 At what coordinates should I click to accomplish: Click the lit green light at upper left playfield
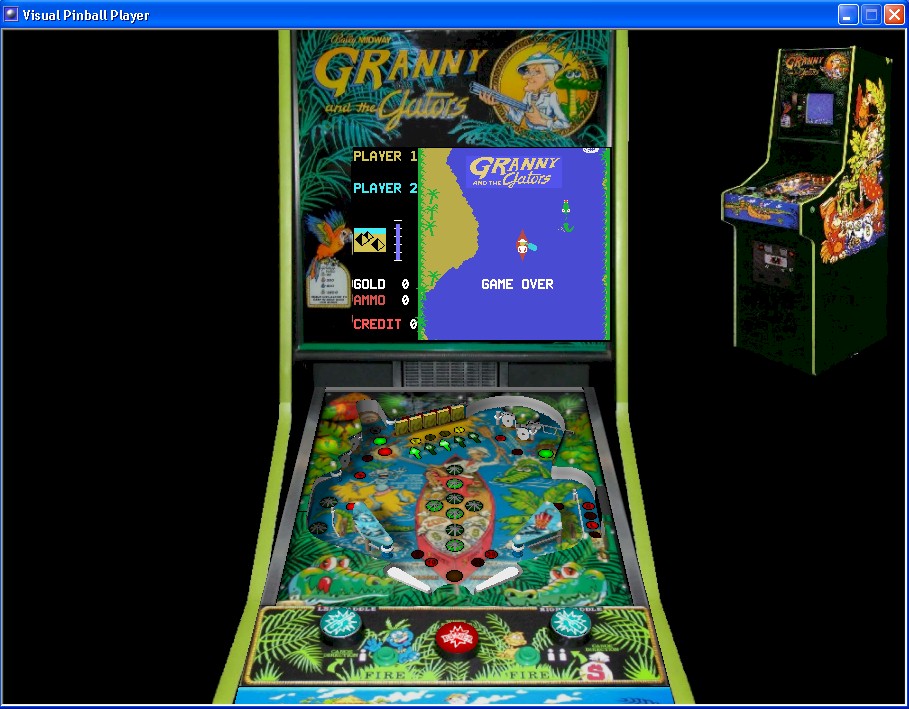[x=380, y=441]
